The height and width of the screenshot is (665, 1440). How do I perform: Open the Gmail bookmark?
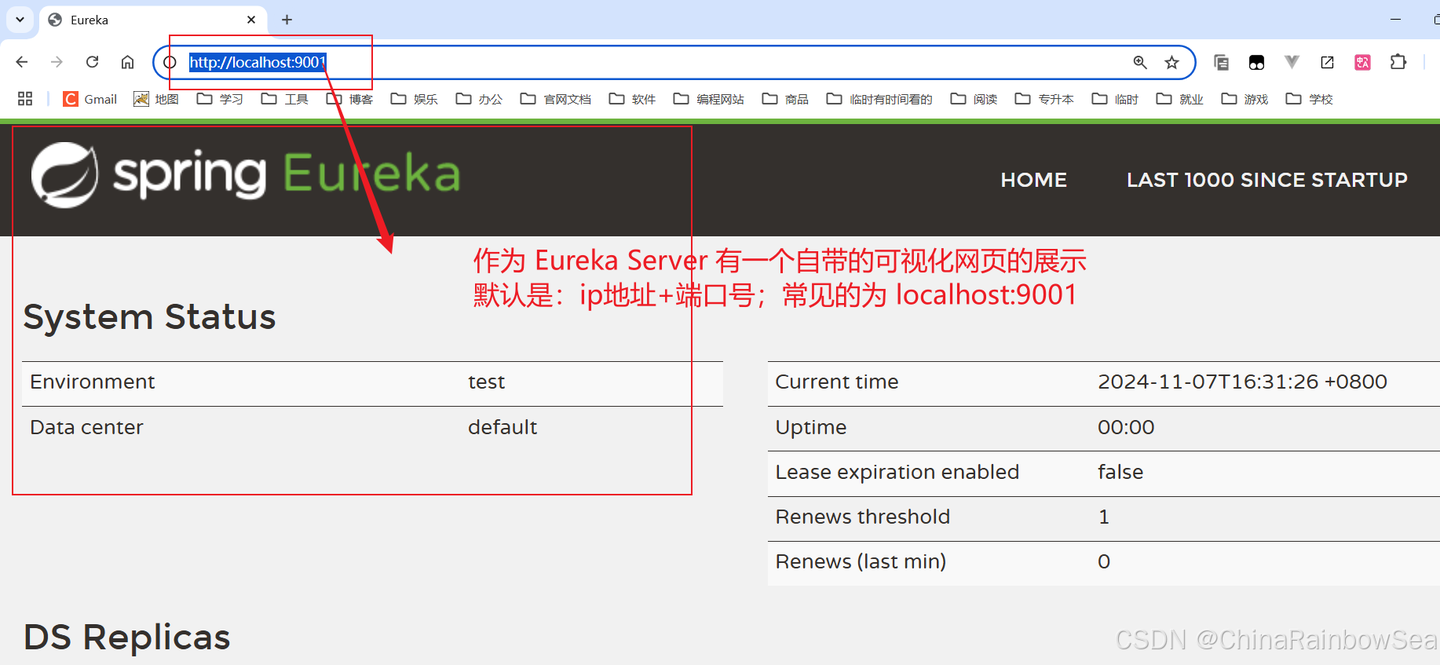tap(89, 98)
